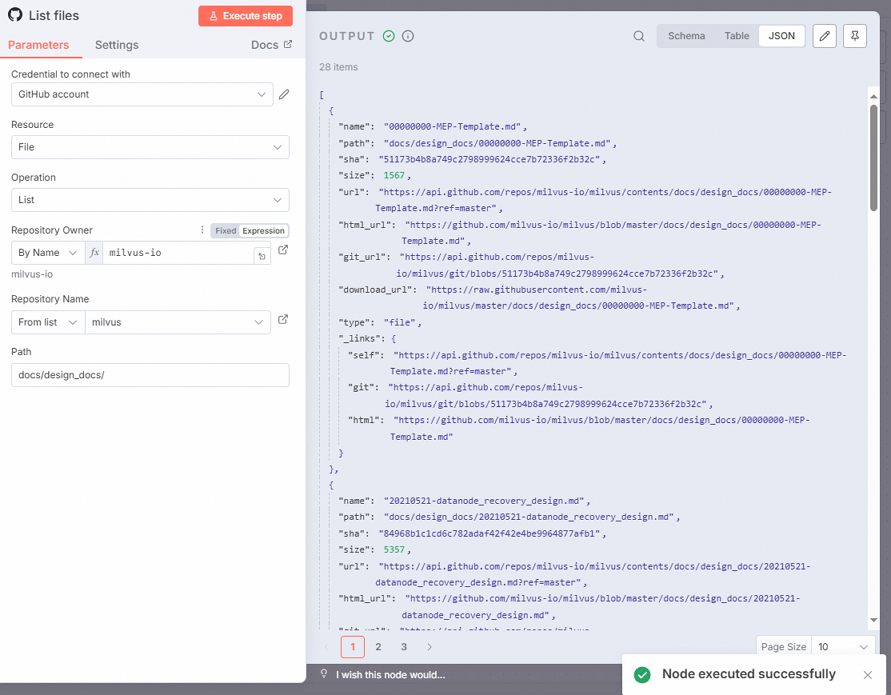Pin the output data with pin icon

[x=855, y=36]
